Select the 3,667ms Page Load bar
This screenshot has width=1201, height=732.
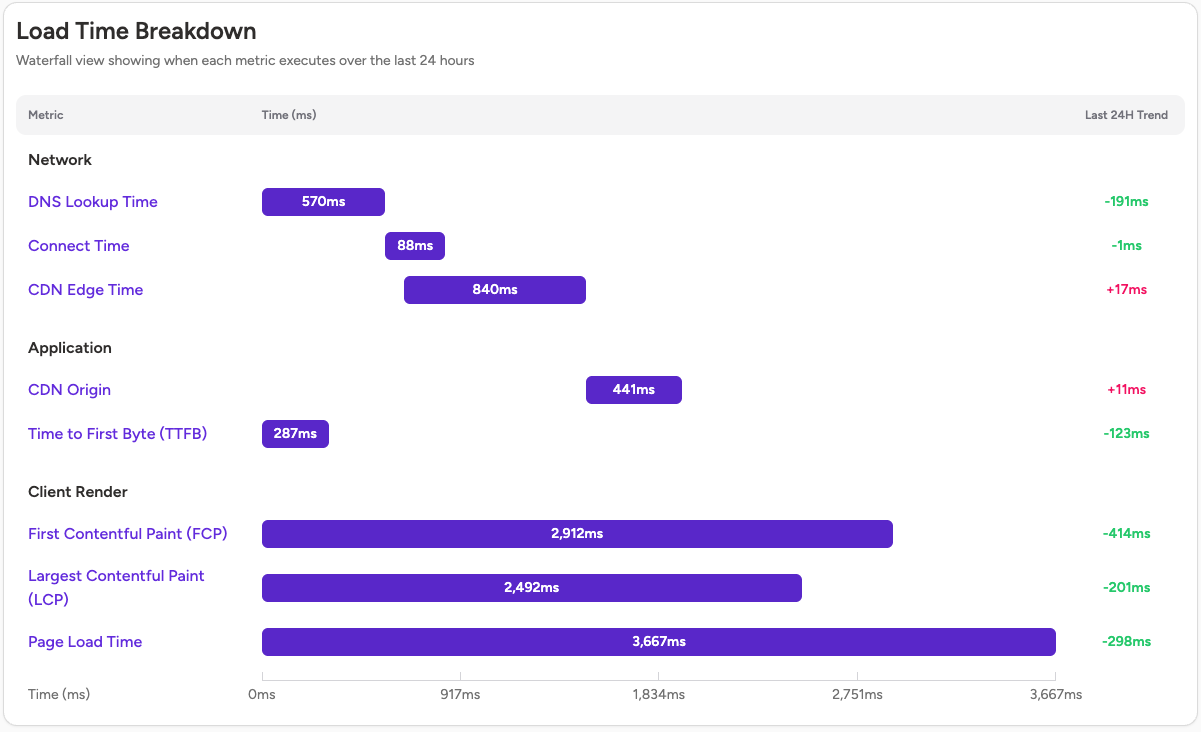coord(659,642)
